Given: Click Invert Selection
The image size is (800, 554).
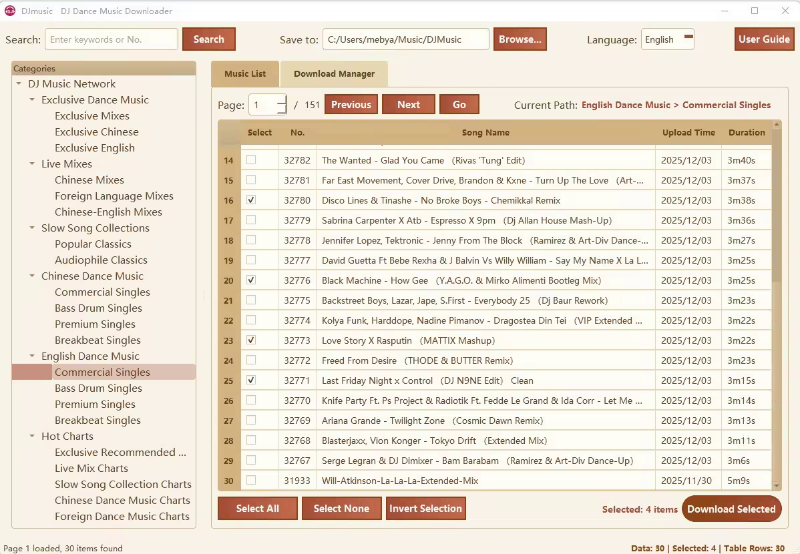Looking at the screenshot, I should pos(426,508).
